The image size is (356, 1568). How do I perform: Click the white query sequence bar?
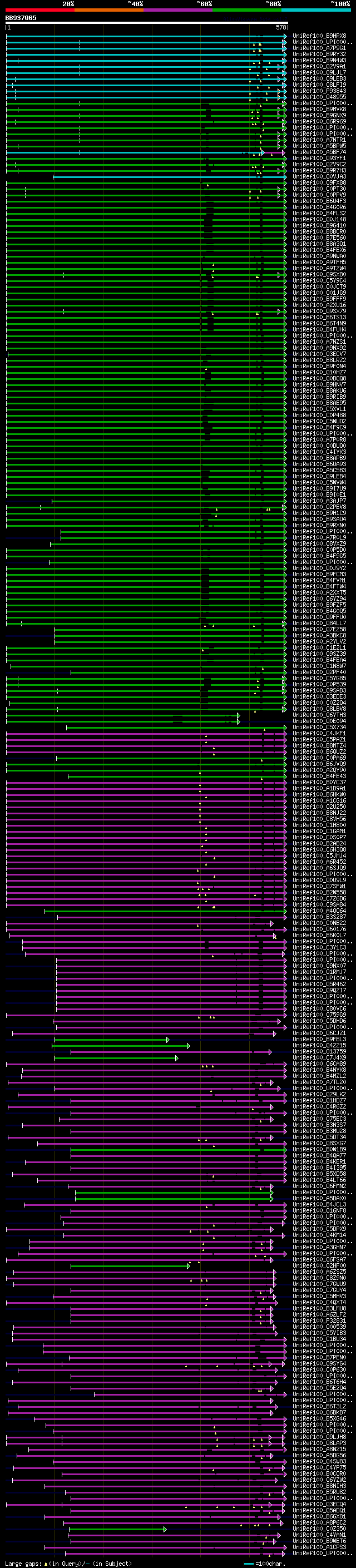pyautogui.click(x=147, y=23)
